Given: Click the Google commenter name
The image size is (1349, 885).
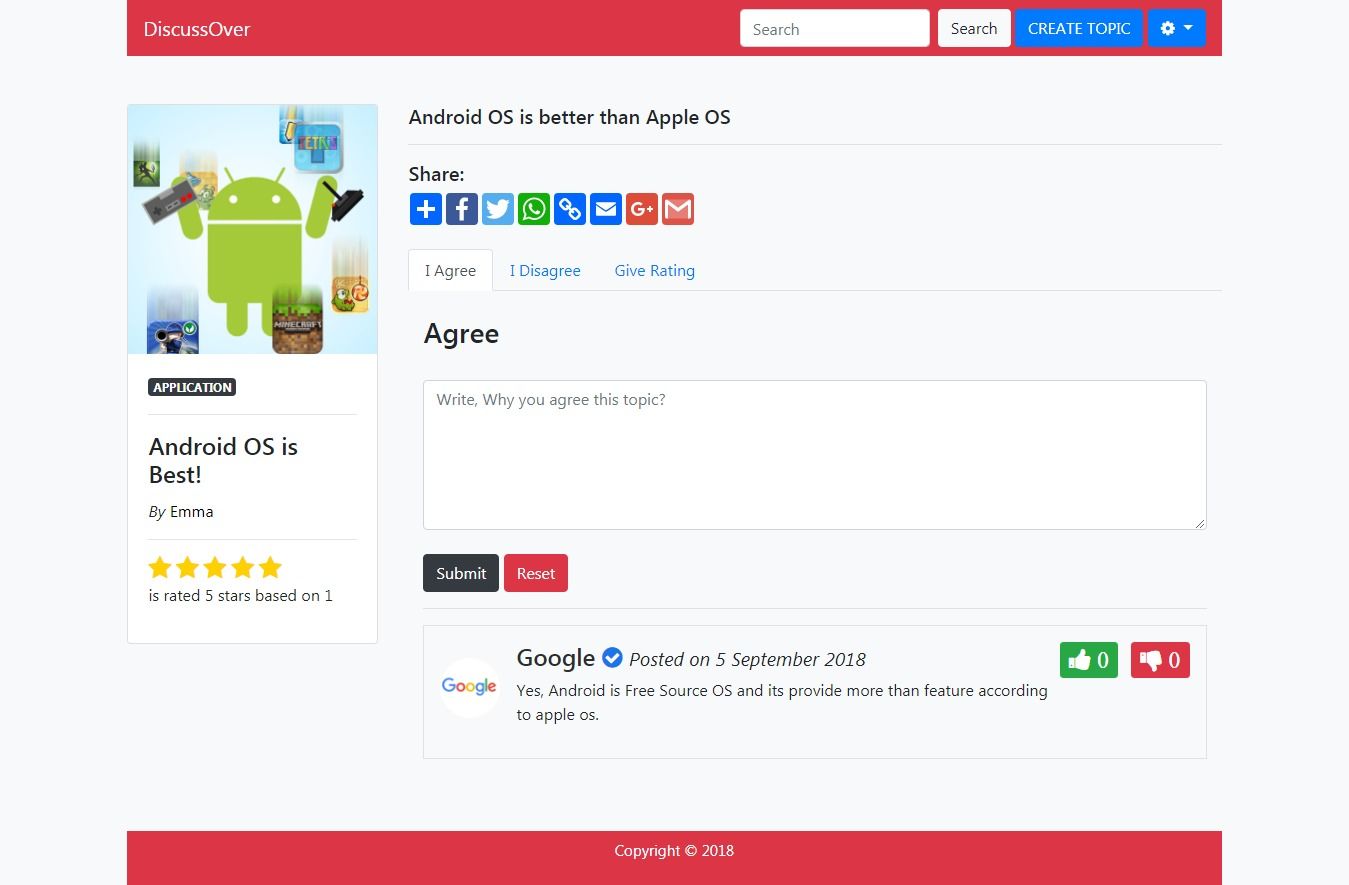Looking at the screenshot, I should point(556,658).
